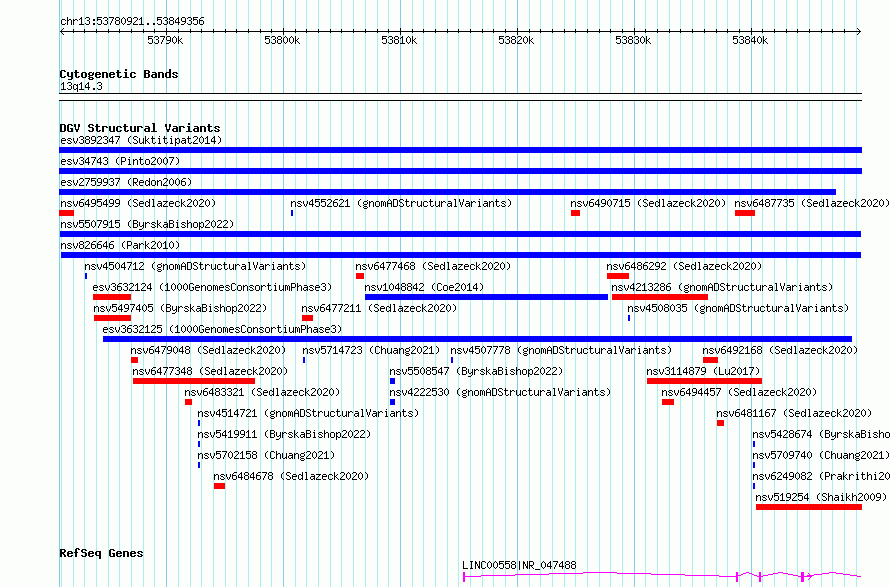Viewport: 890px width, 587px height.
Task: Open the esv2759937 (Redon2006) variant label
Action: pyautogui.click(x=126, y=182)
